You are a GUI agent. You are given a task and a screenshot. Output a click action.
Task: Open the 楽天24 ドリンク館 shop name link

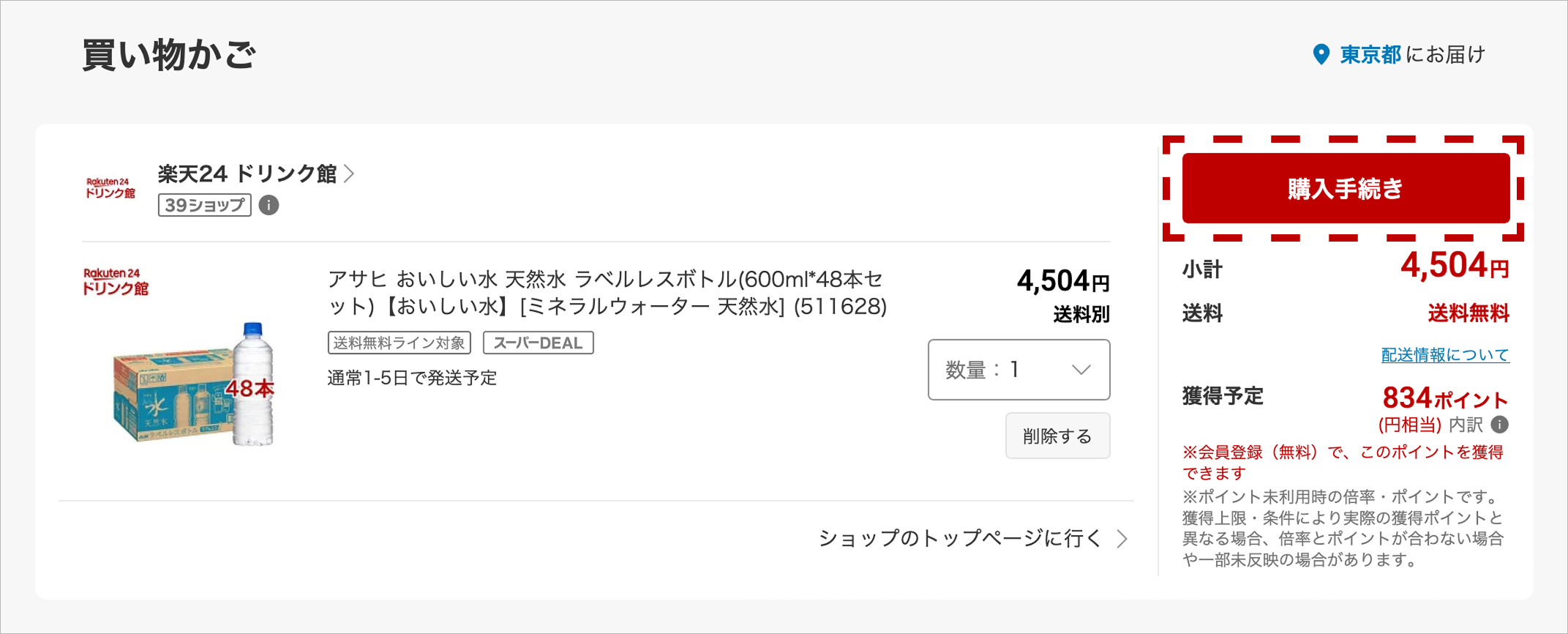pos(247,174)
